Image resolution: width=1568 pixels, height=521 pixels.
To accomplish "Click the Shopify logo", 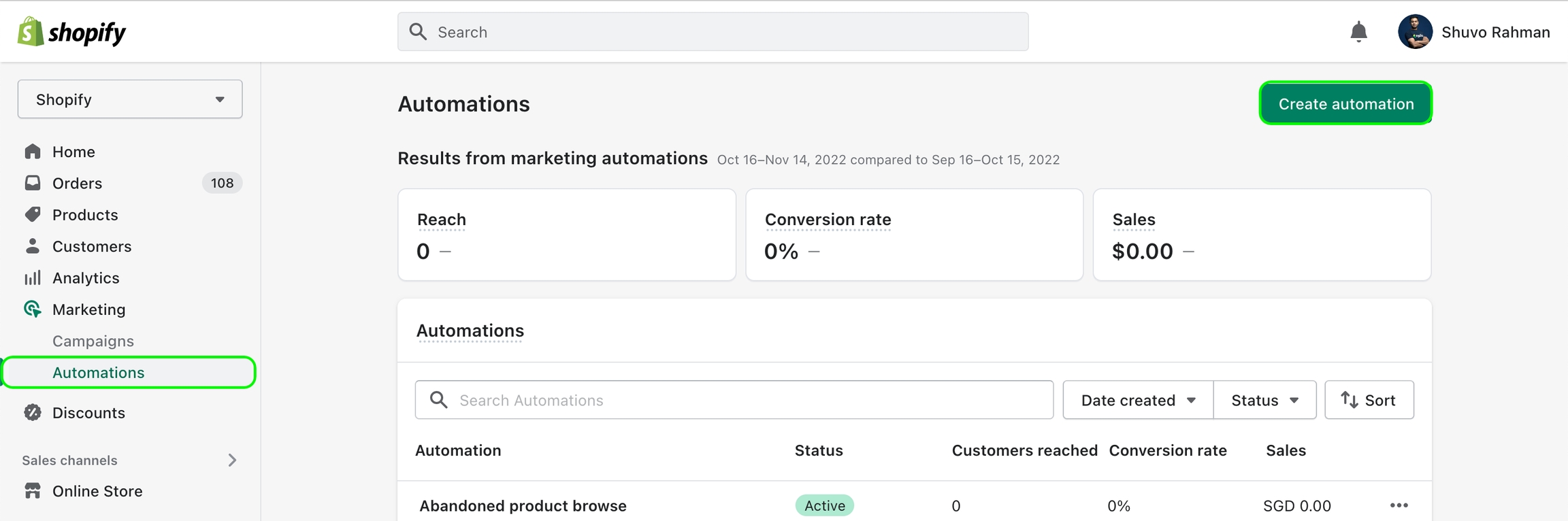I will (x=71, y=31).
